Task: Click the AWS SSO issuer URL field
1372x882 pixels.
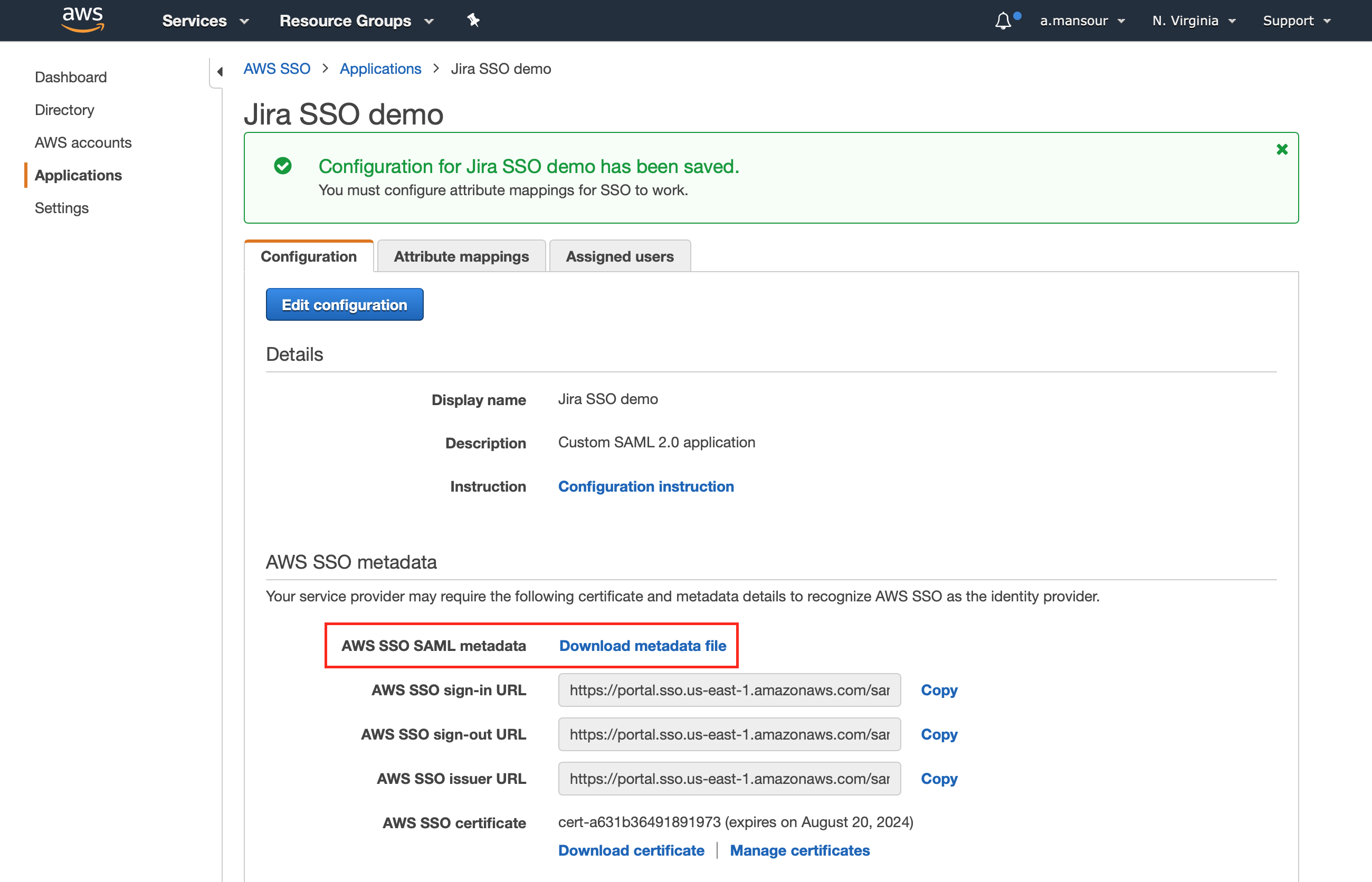Action: (x=729, y=778)
